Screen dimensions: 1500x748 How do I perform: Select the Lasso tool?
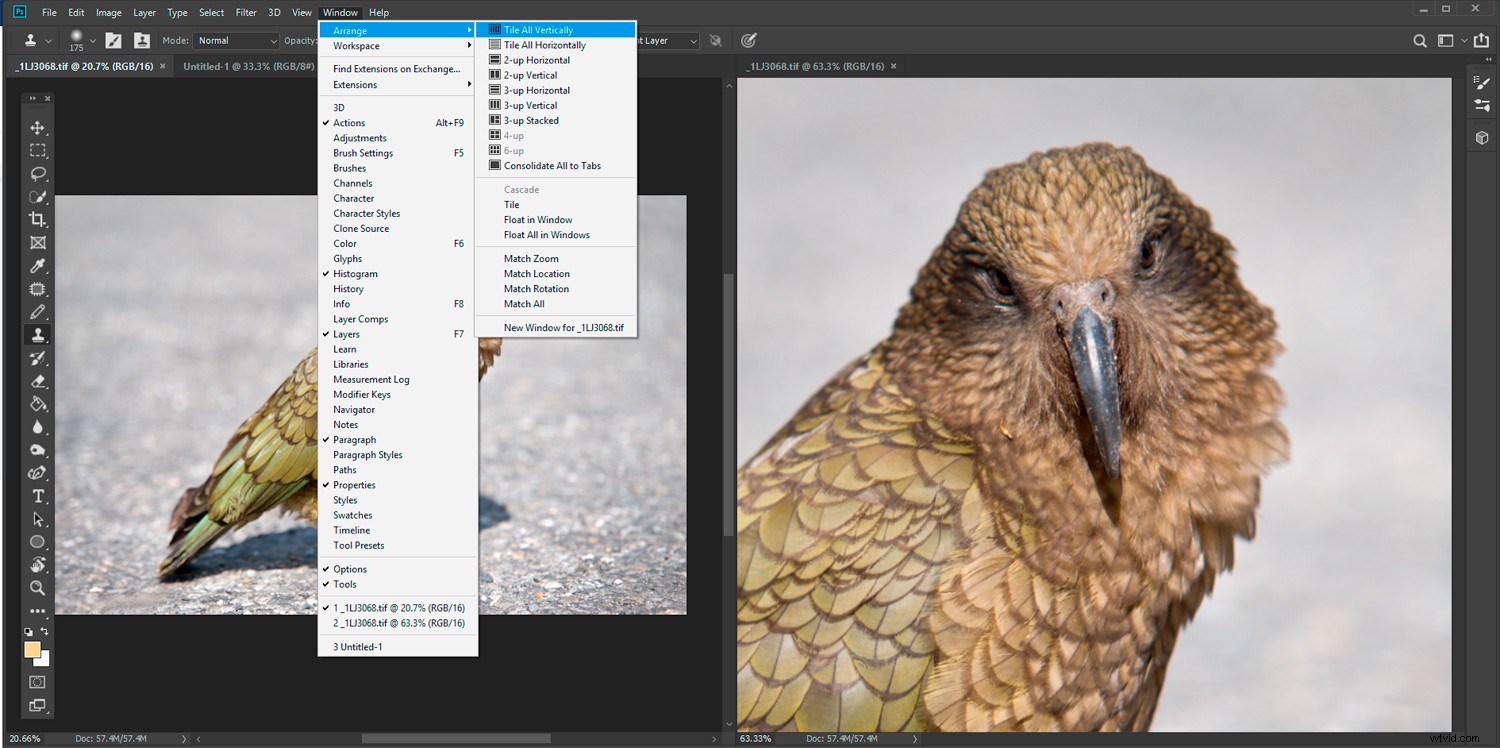pyautogui.click(x=38, y=173)
